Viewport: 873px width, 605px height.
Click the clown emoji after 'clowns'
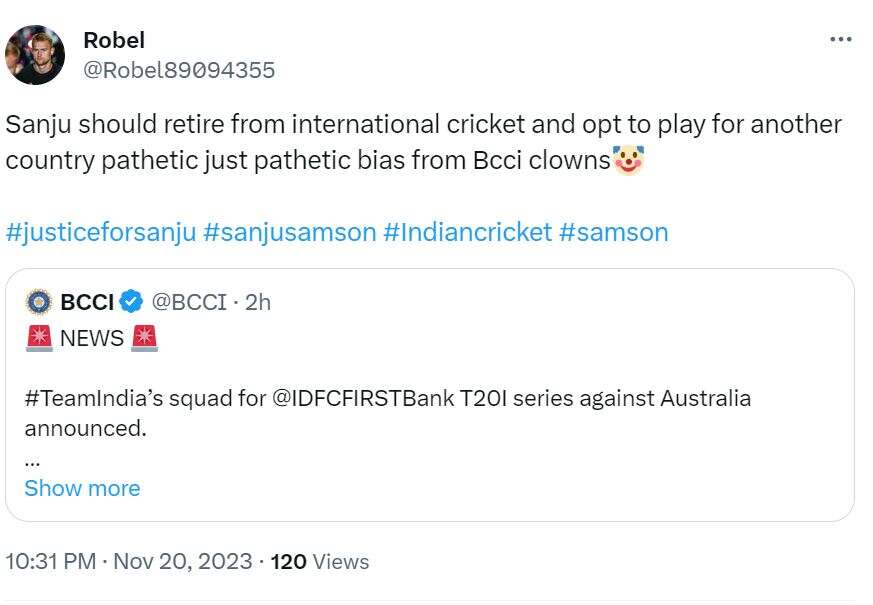coord(628,160)
